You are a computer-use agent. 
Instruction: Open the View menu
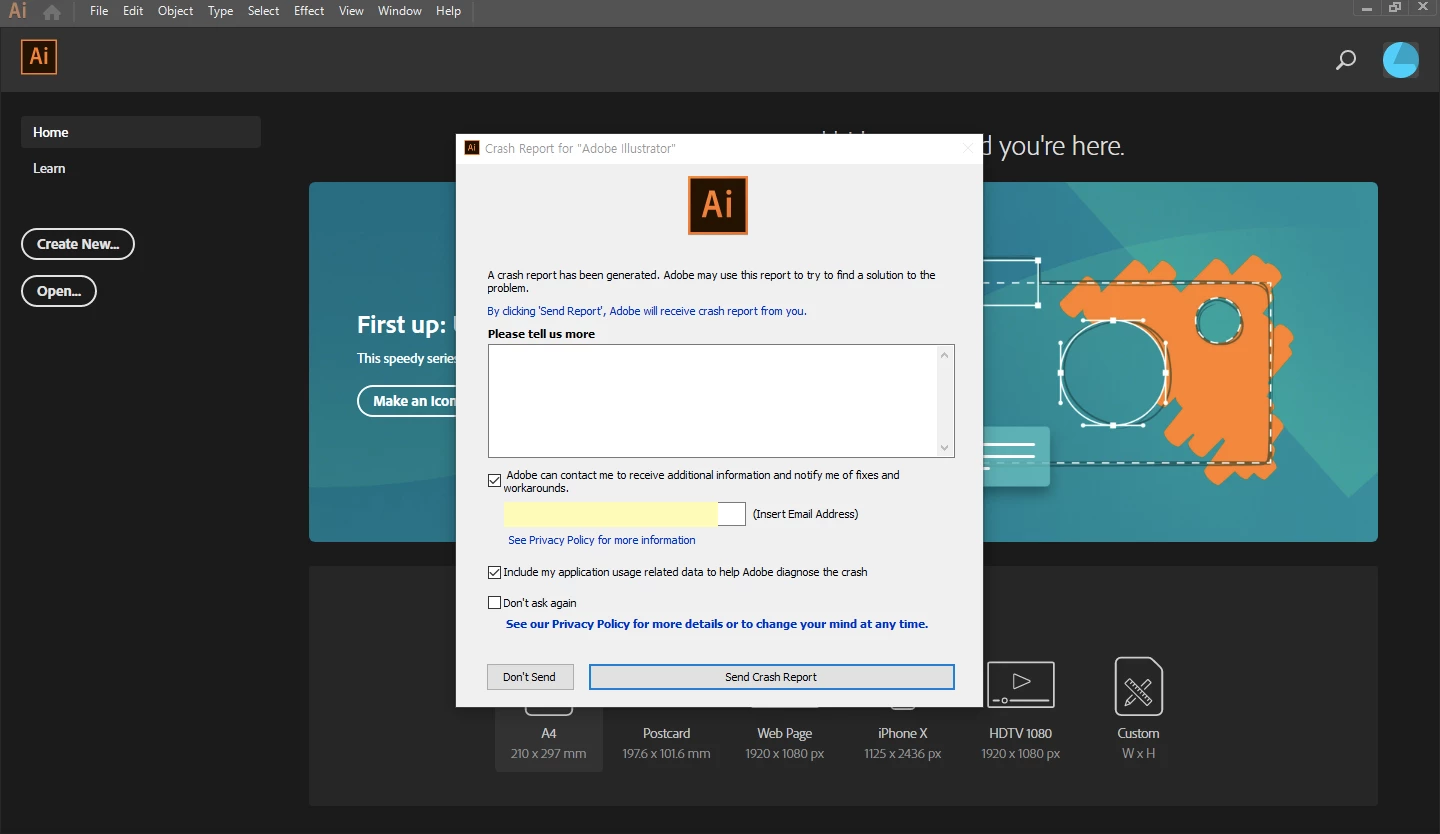pos(351,11)
